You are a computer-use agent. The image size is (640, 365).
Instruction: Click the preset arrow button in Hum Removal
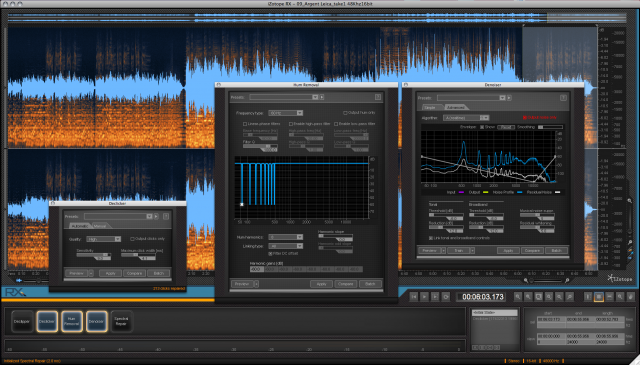322,97
